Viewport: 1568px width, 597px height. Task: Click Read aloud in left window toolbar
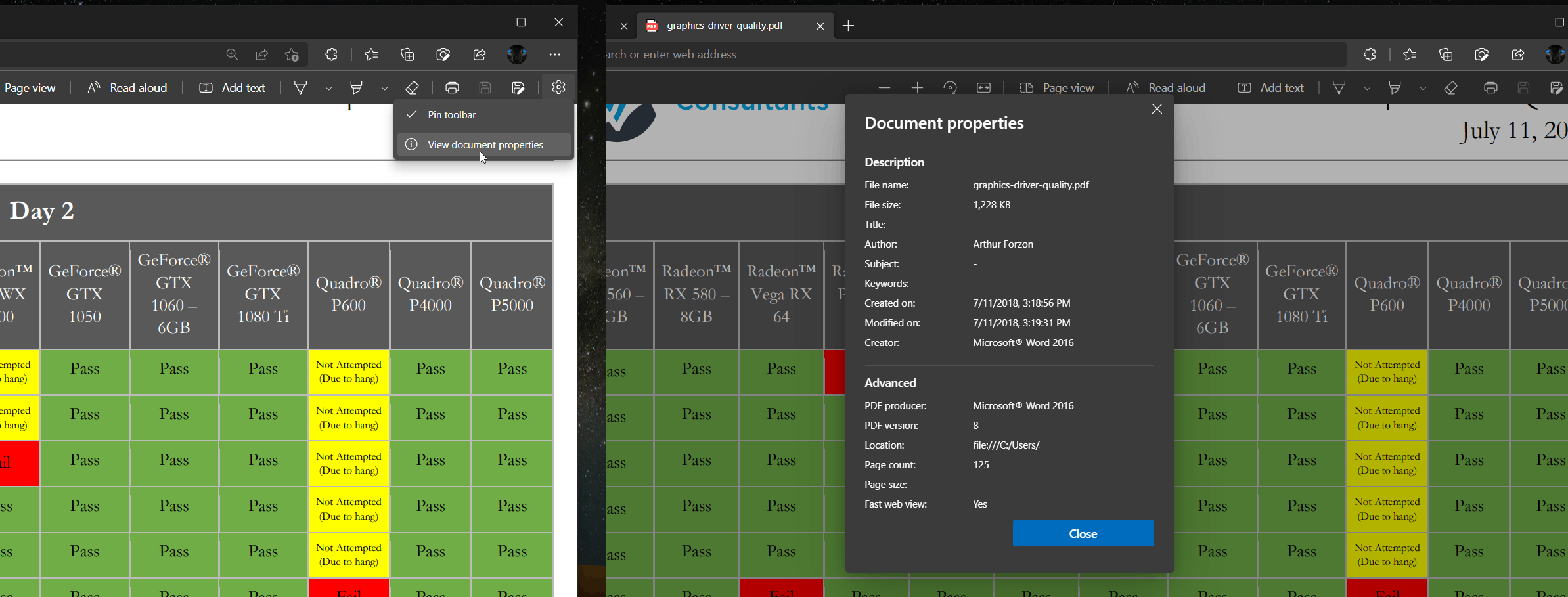(127, 87)
